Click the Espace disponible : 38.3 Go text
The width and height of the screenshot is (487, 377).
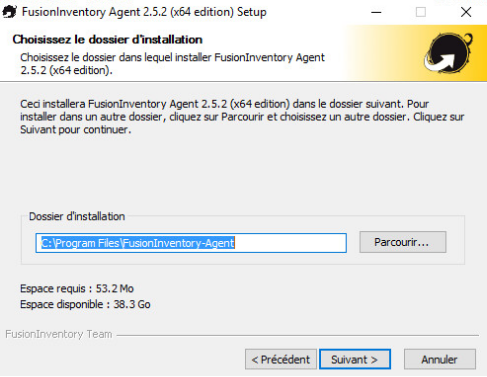(x=85, y=304)
